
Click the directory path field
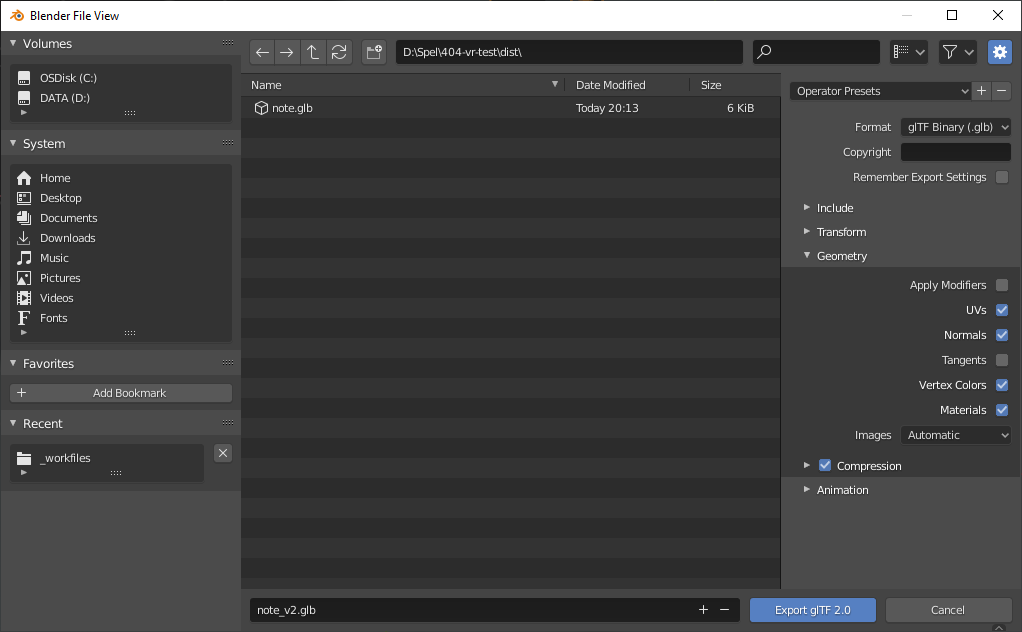[x=569, y=52]
